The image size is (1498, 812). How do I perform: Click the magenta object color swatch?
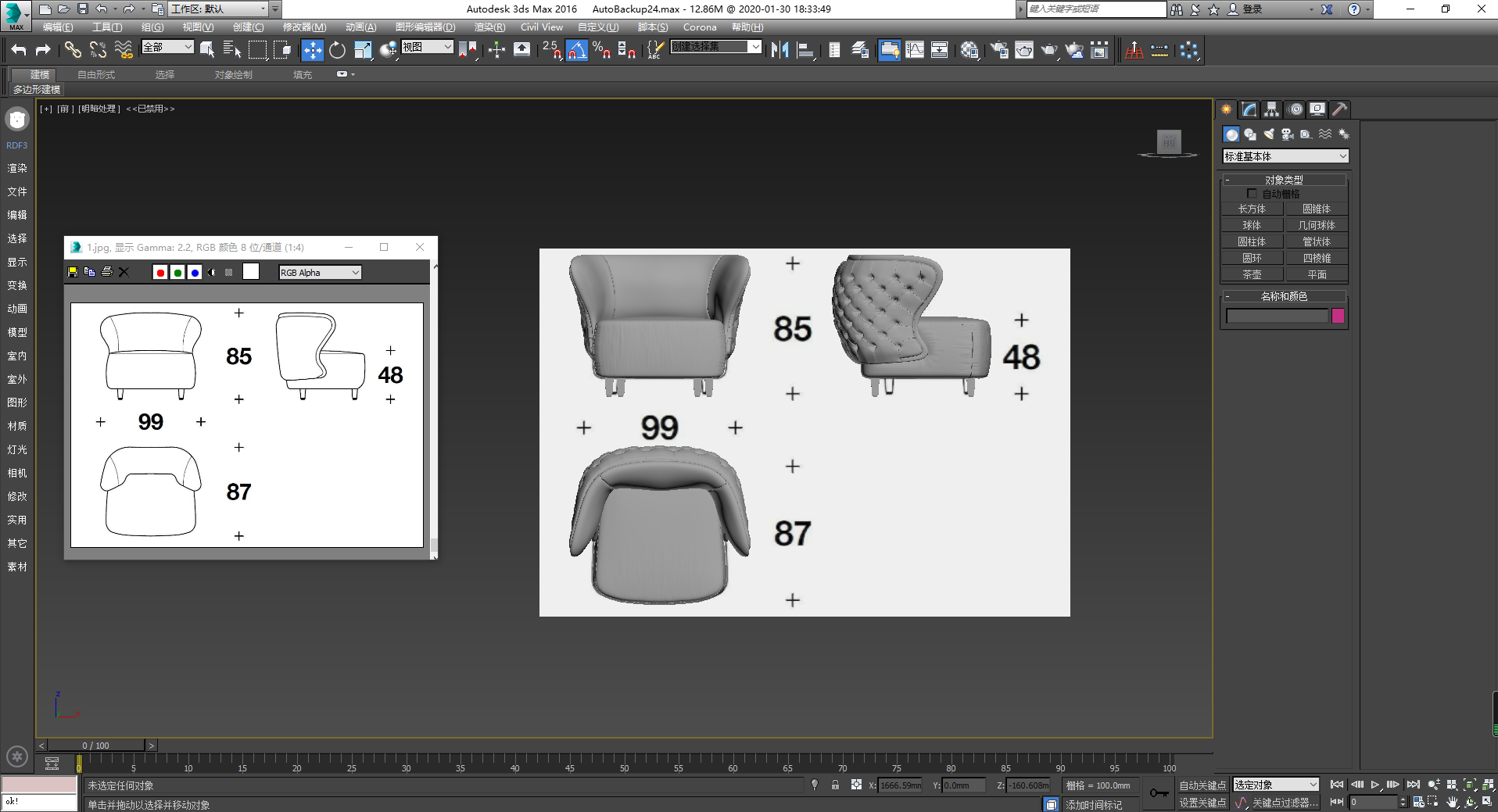coord(1338,316)
